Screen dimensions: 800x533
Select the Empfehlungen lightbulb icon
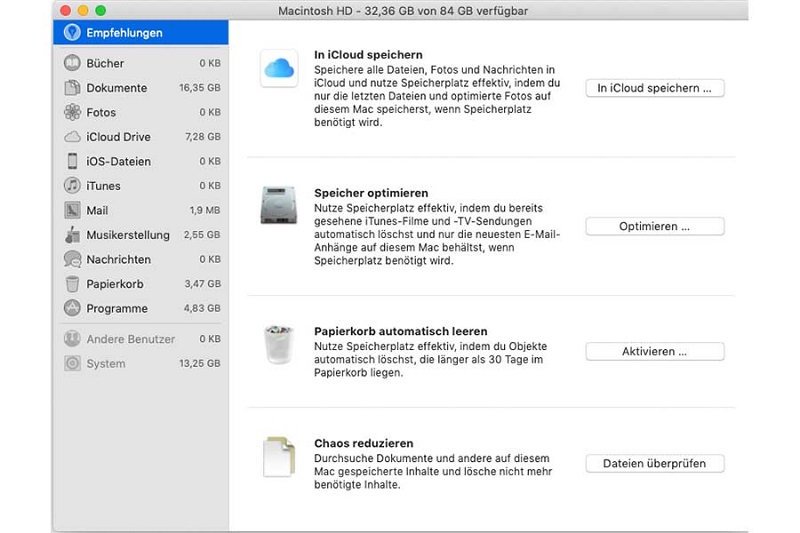pos(72,33)
